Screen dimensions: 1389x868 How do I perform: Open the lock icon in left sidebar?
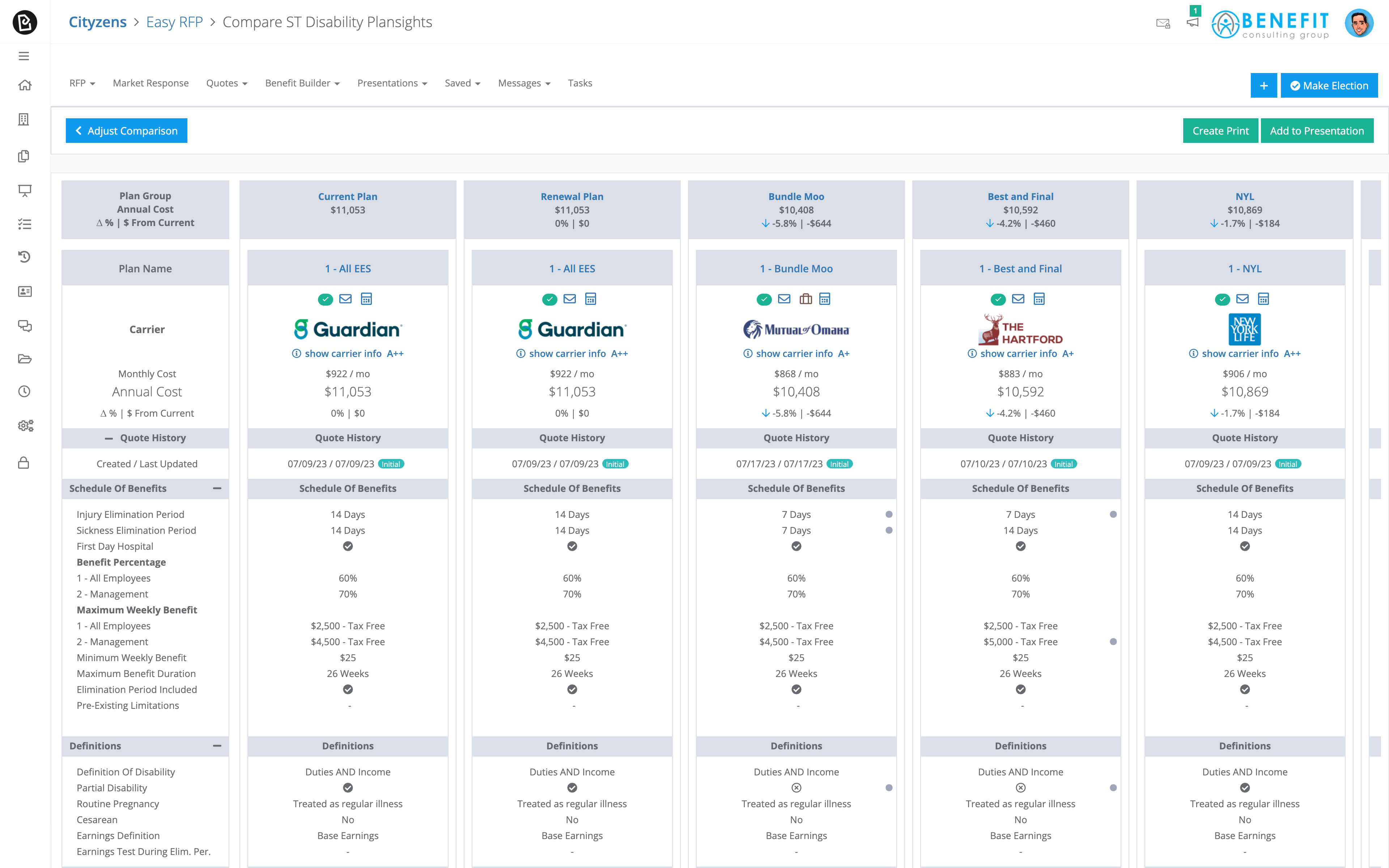pyautogui.click(x=24, y=463)
